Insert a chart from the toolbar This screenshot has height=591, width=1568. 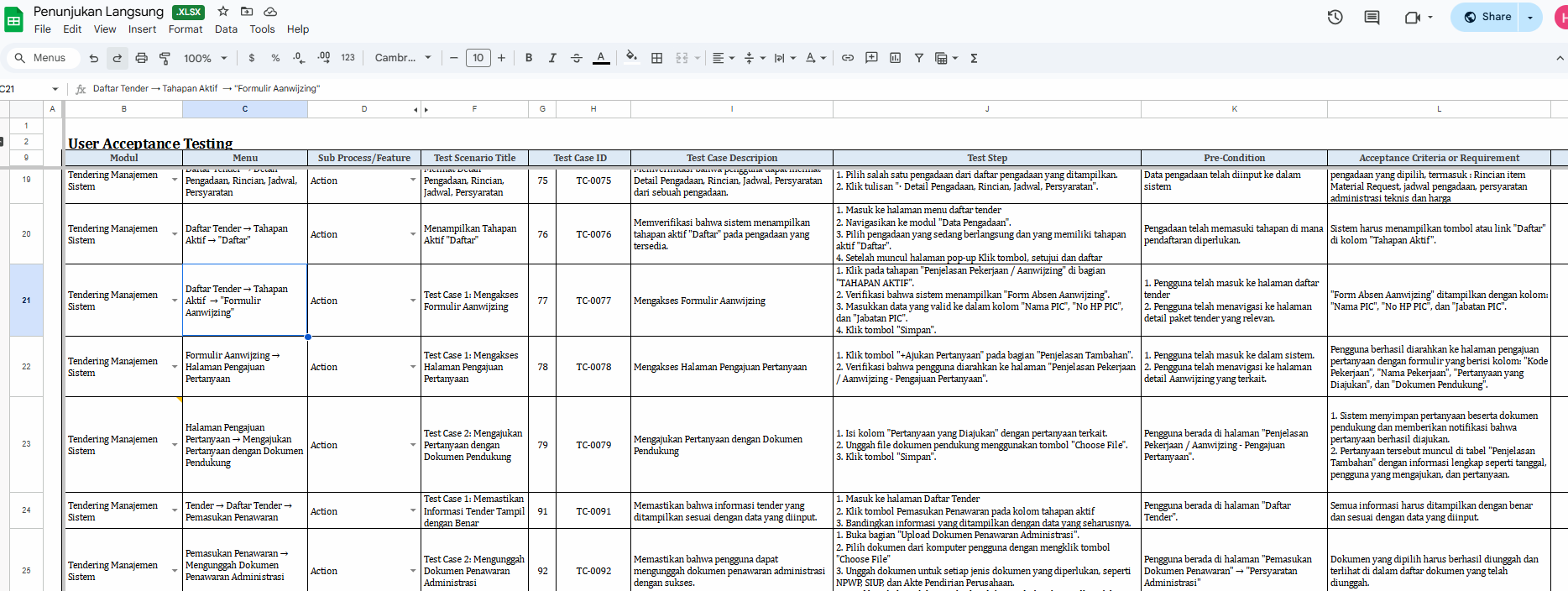(x=895, y=58)
